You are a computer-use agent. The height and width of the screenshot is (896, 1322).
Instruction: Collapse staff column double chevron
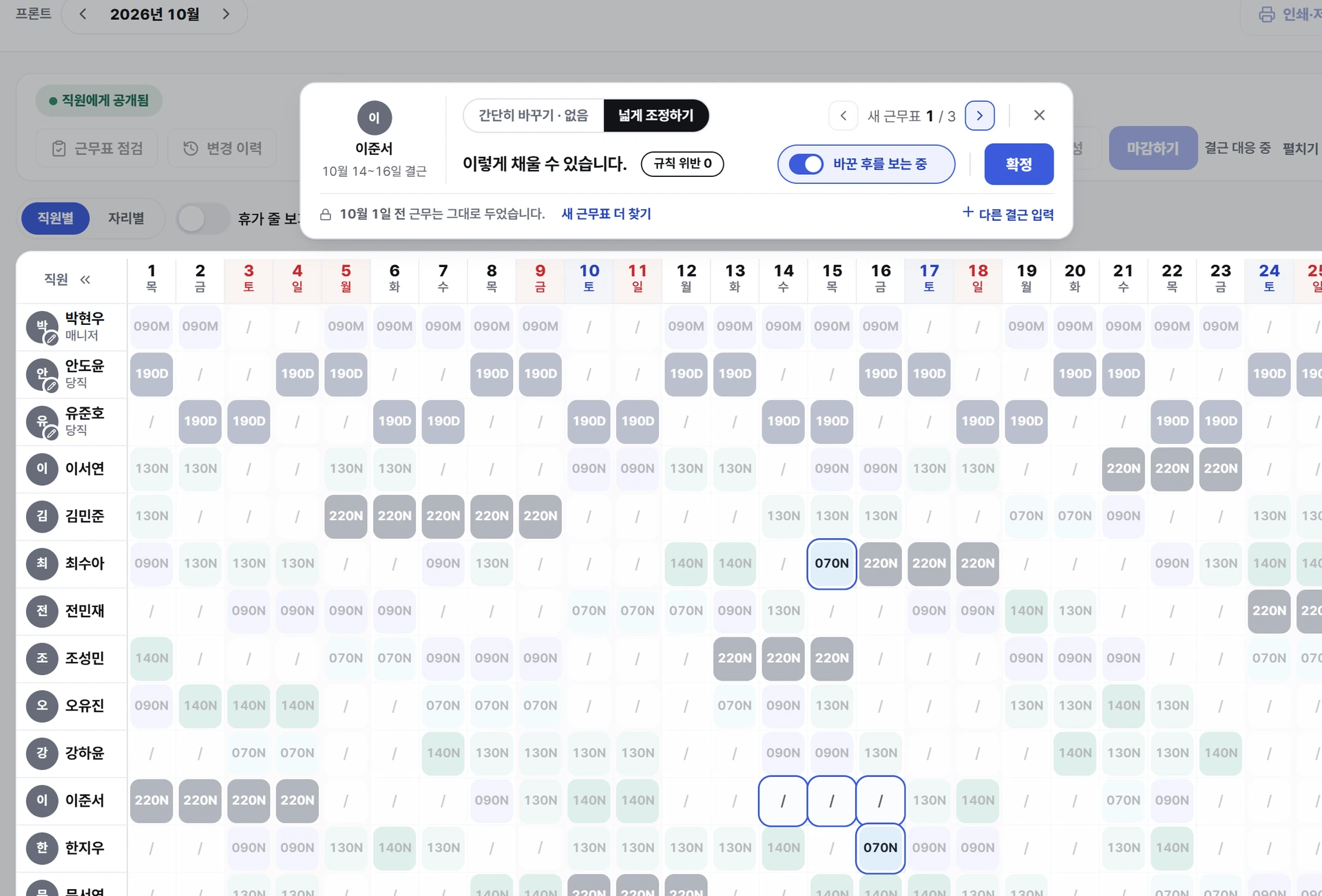click(85, 279)
